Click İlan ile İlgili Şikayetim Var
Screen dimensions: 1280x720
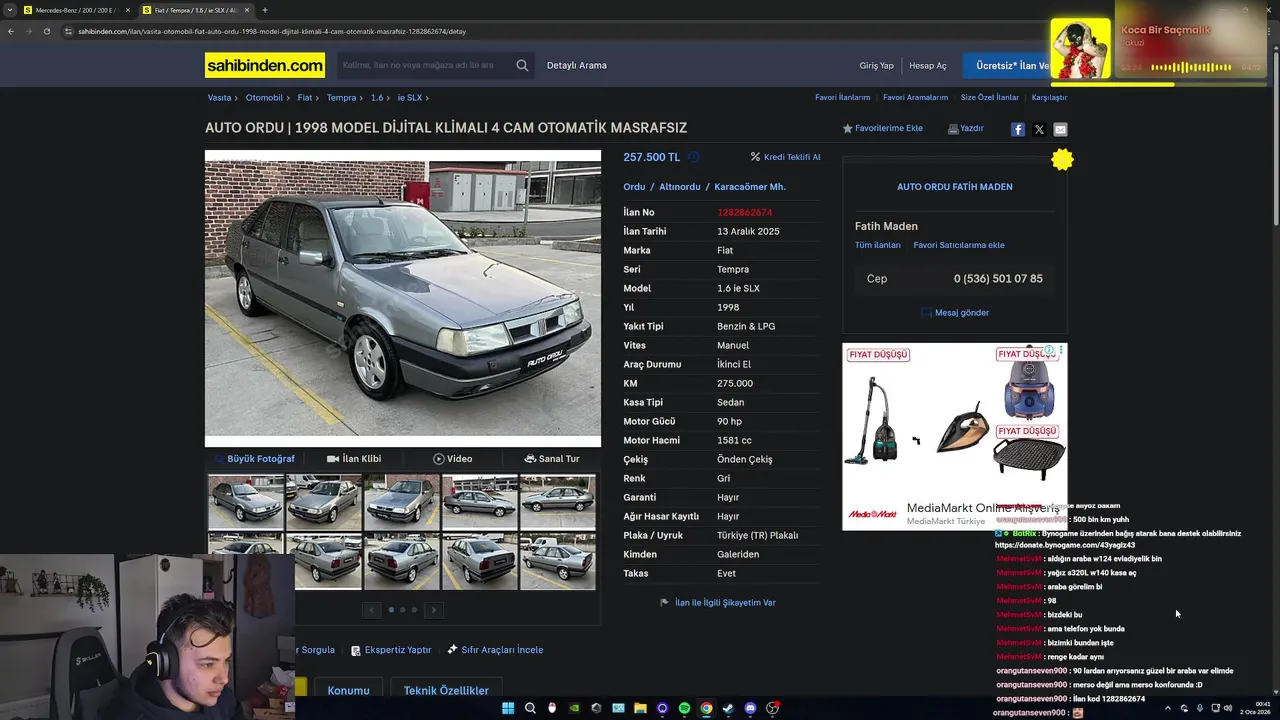click(718, 602)
